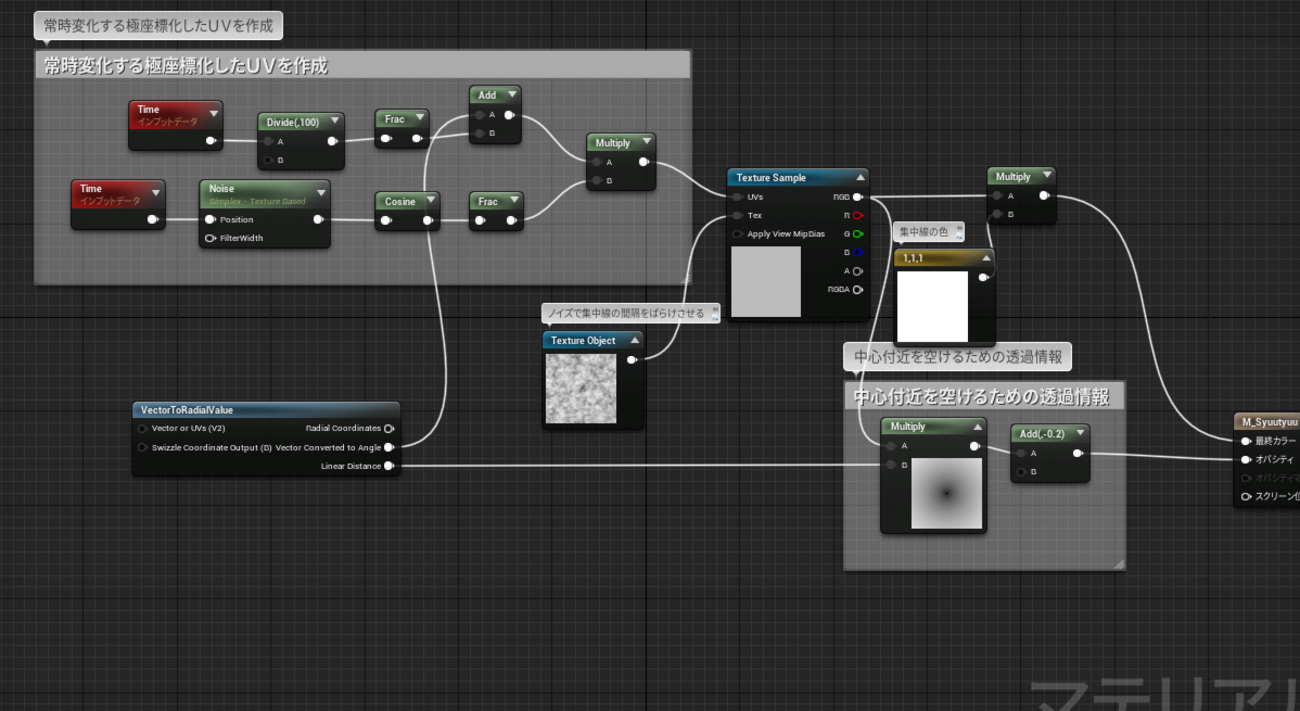Screen dimensions: 1300x711
Task: Click the Linear Distance output pin
Action: pyautogui.click(x=389, y=466)
